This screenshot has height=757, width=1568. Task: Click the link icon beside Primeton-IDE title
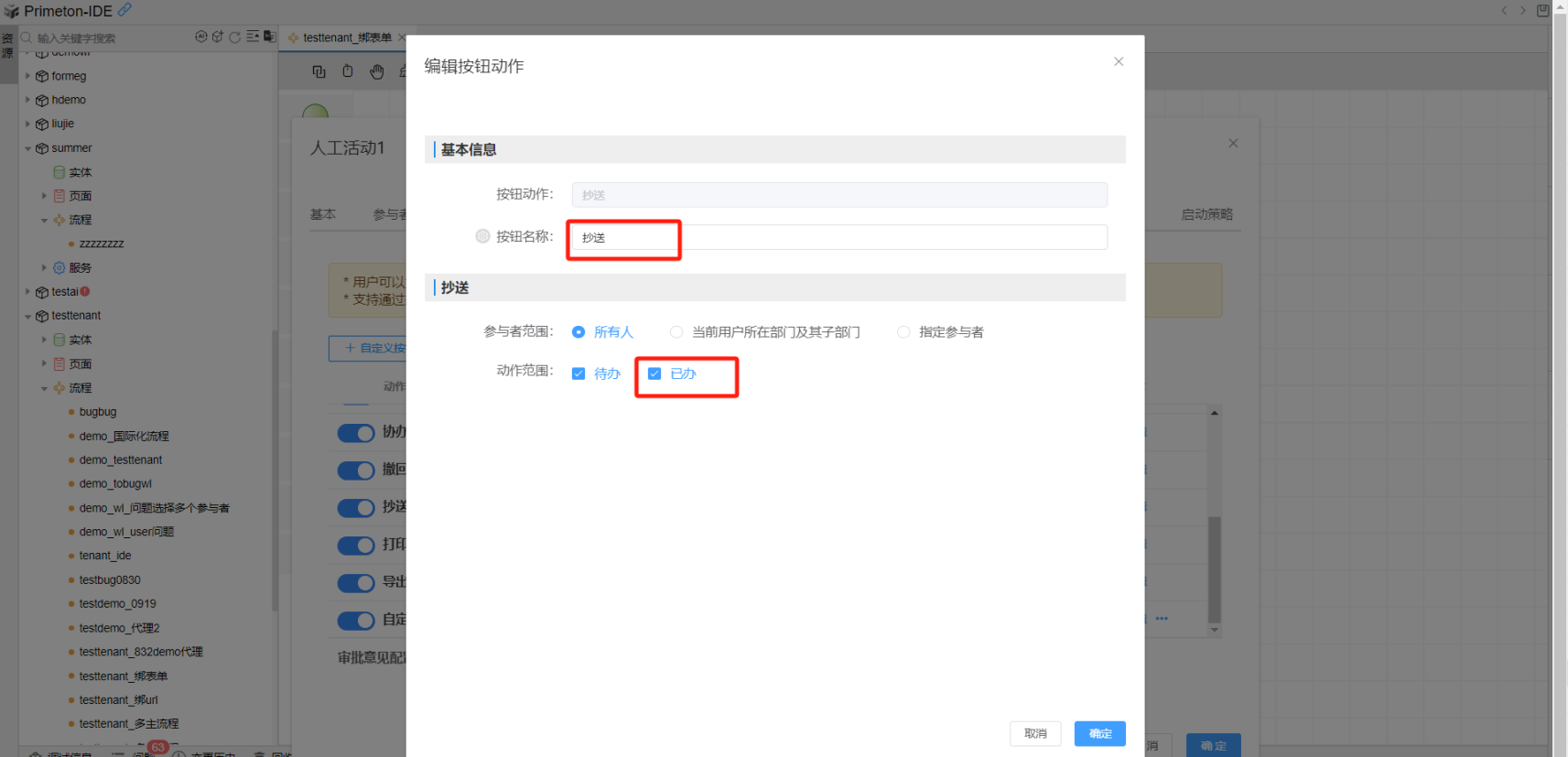(124, 10)
